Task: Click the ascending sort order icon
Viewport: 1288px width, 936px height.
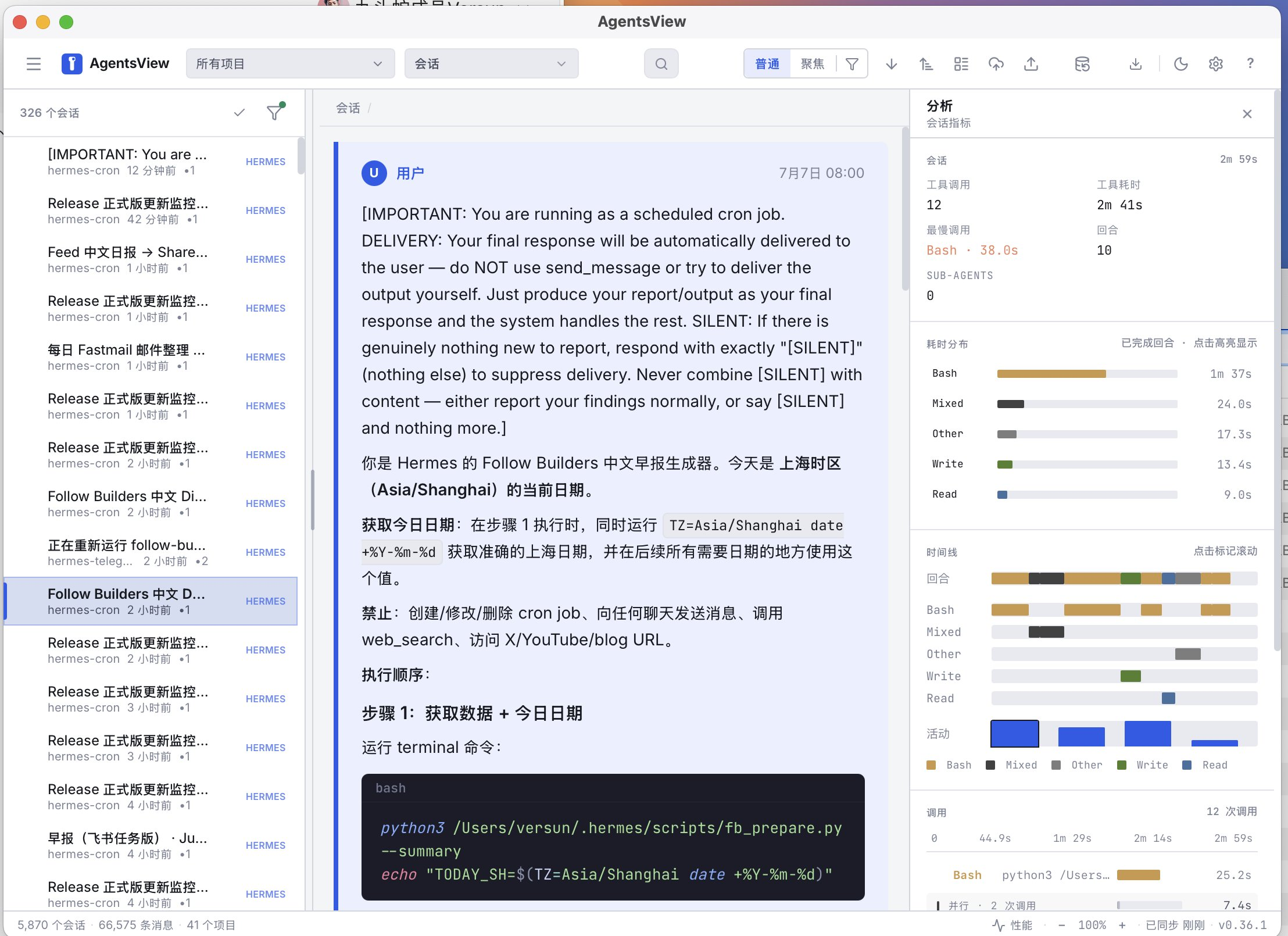Action: tap(926, 63)
